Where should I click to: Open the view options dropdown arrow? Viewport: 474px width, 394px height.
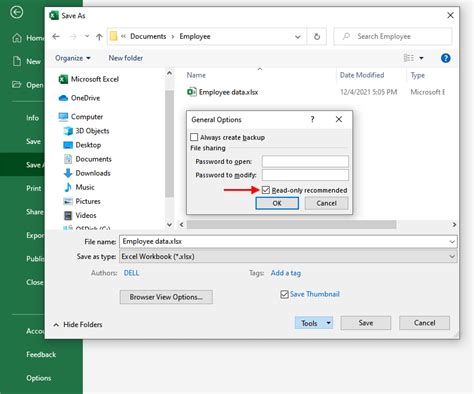(x=421, y=58)
